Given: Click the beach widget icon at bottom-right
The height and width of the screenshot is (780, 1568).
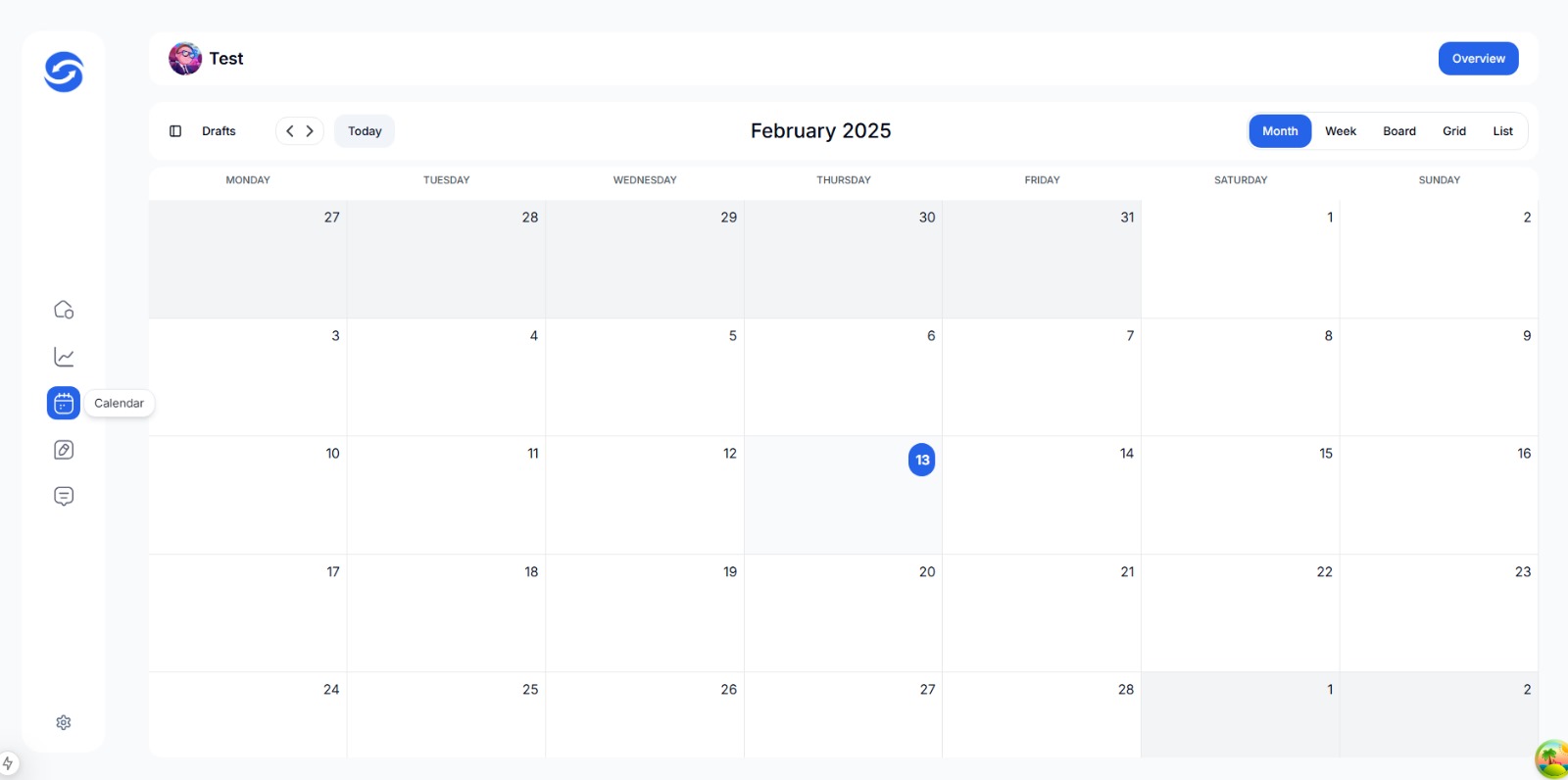Looking at the screenshot, I should 1551,758.
